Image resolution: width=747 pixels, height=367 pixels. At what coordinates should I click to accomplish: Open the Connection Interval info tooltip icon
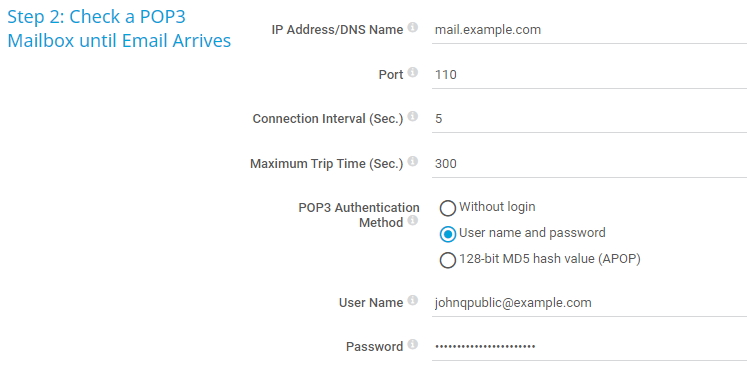click(x=413, y=117)
